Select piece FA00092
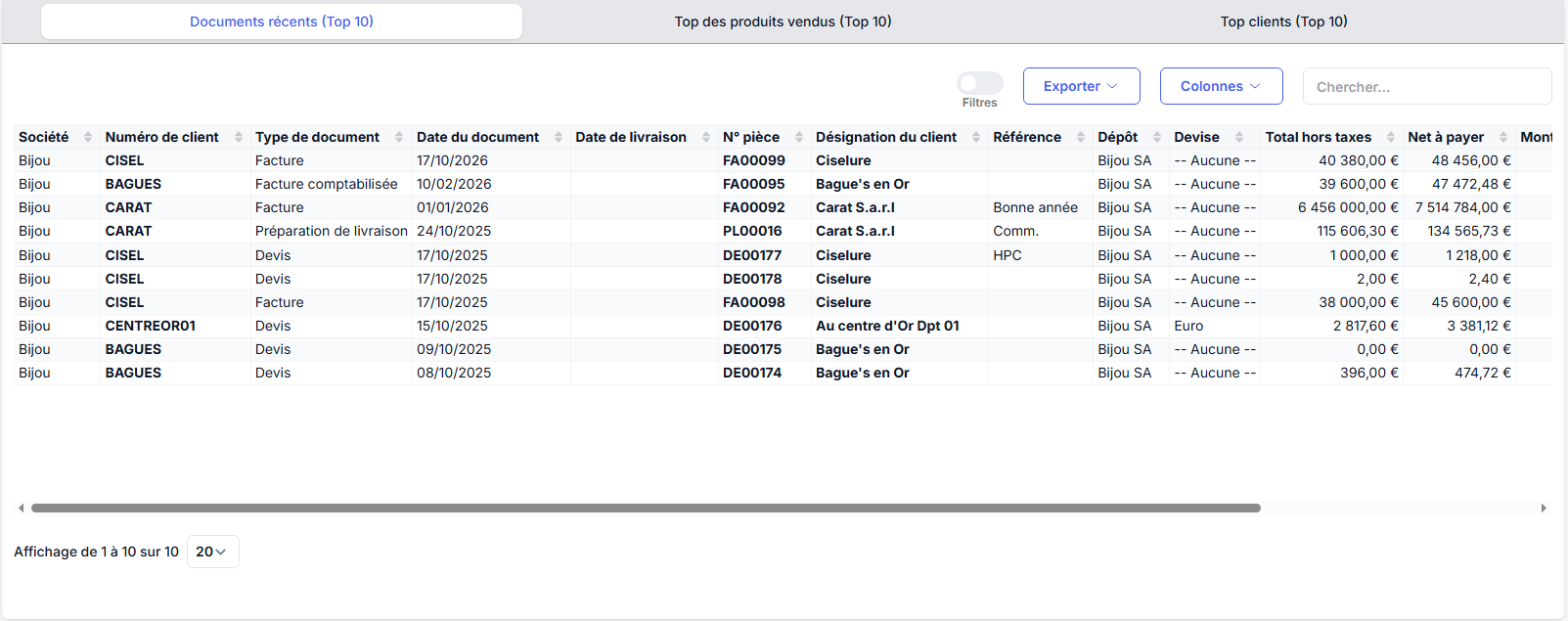Screen dimensions: 1568x621 point(753,207)
